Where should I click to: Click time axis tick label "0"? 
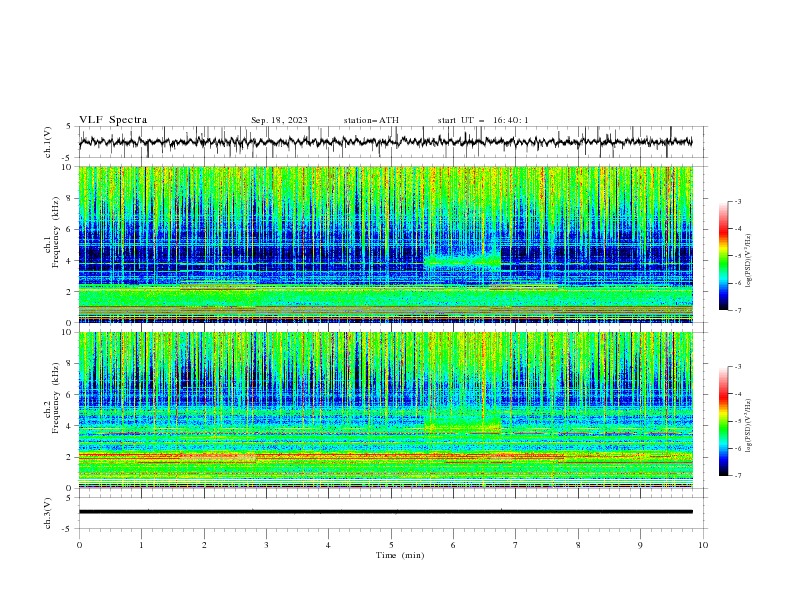(x=79, y=545)
